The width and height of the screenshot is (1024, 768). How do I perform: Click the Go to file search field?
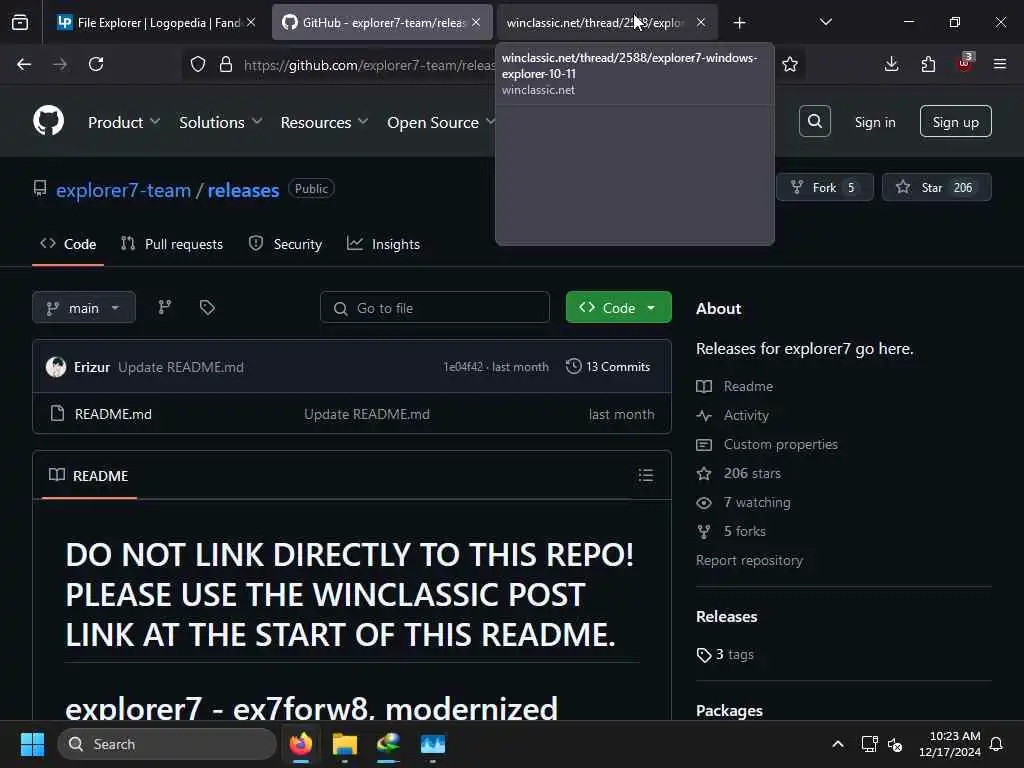point(435,308)
